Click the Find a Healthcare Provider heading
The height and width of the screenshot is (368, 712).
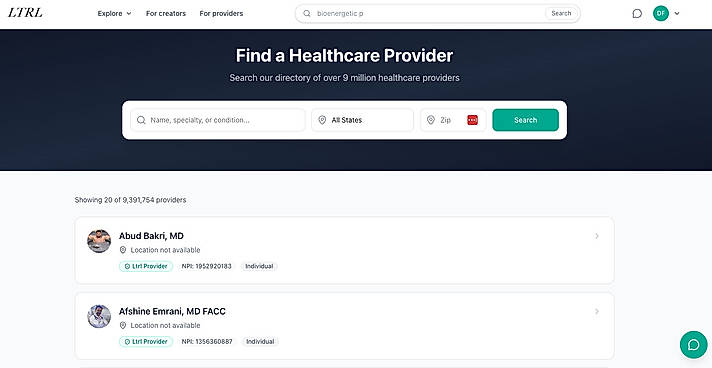(x=344, y=55)
